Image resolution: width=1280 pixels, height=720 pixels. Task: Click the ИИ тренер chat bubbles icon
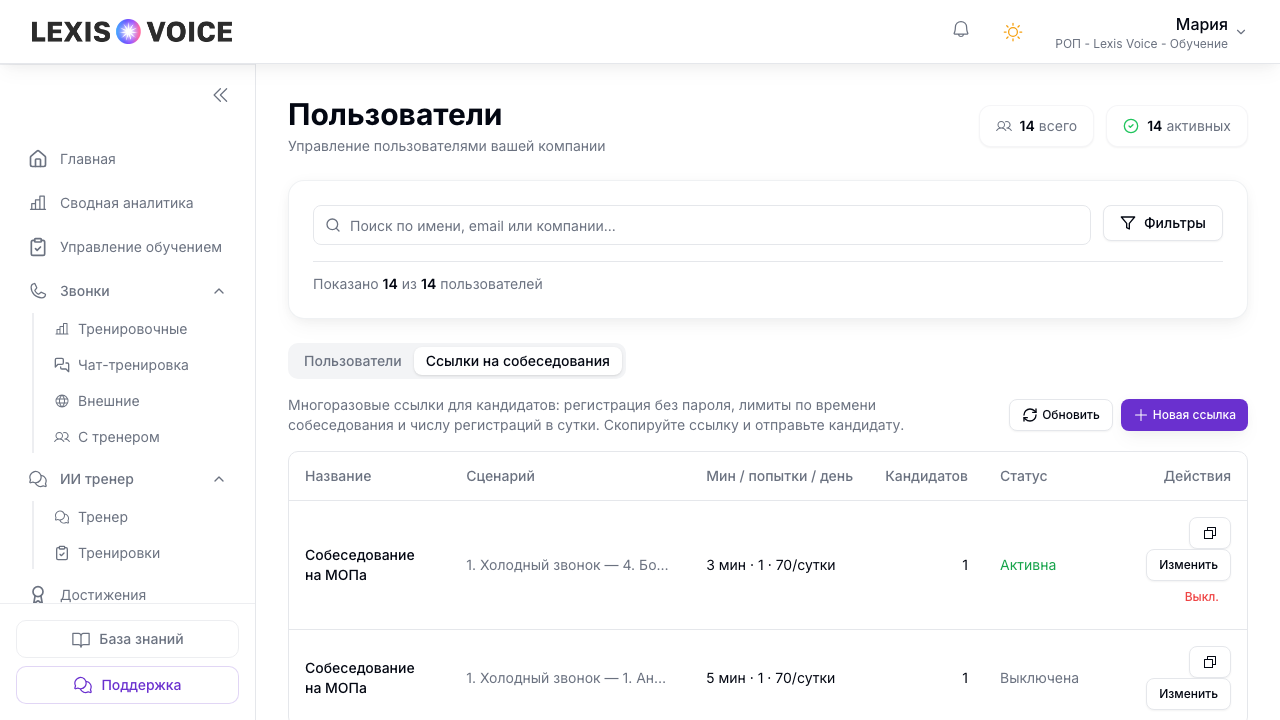click(x=38, y=479)
